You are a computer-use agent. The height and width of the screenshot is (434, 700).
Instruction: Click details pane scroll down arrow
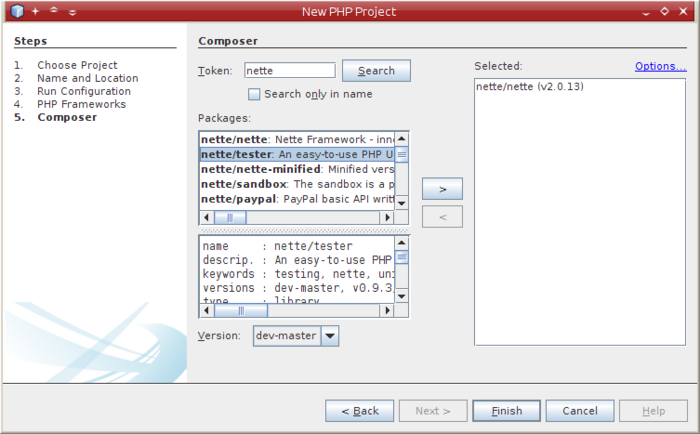401,296
